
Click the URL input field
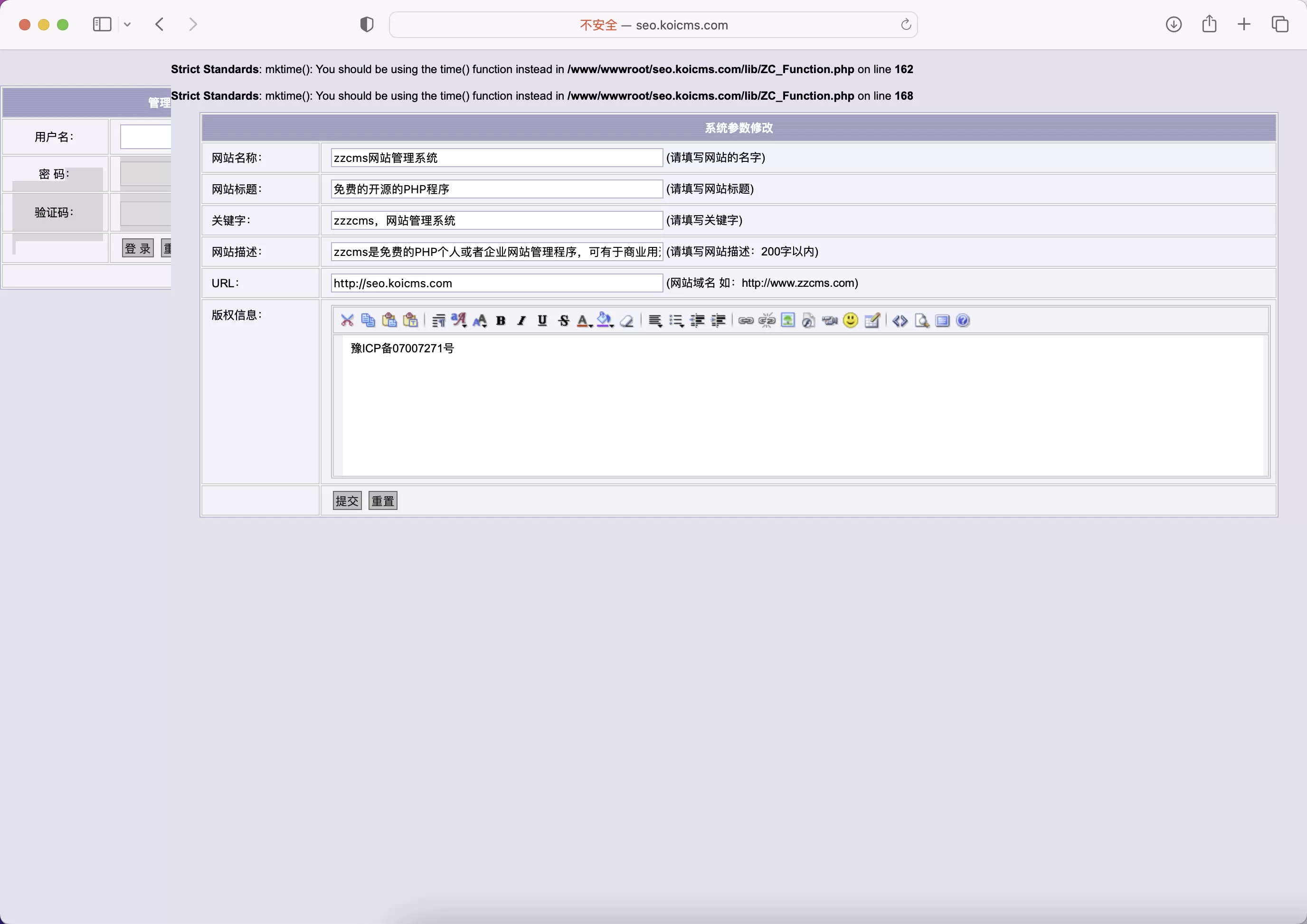click(x=497, y=283)
